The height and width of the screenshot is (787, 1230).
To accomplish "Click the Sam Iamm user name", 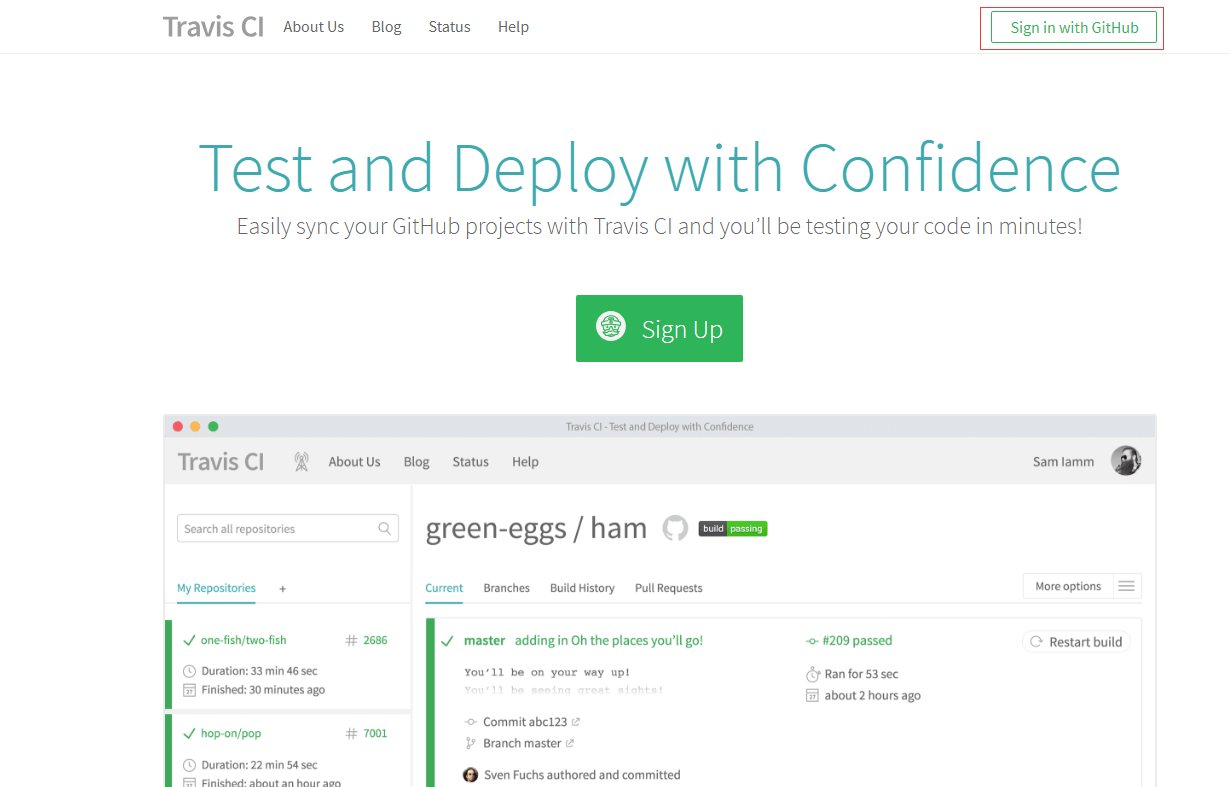I will pyautogui.click(x=1063, y=462).
